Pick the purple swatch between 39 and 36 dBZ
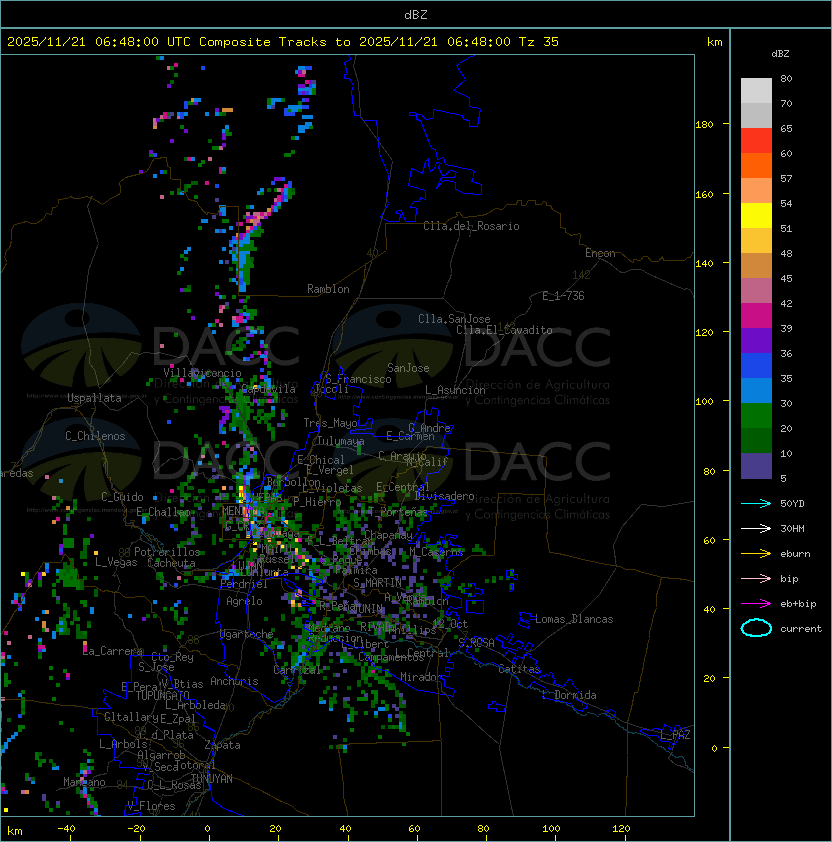Screen dimensions: 832x842 click(756, 340)
